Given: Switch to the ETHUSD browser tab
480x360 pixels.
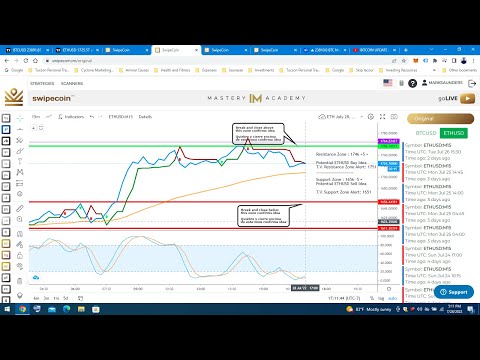Looking at the screenshot, I should 76,50.
